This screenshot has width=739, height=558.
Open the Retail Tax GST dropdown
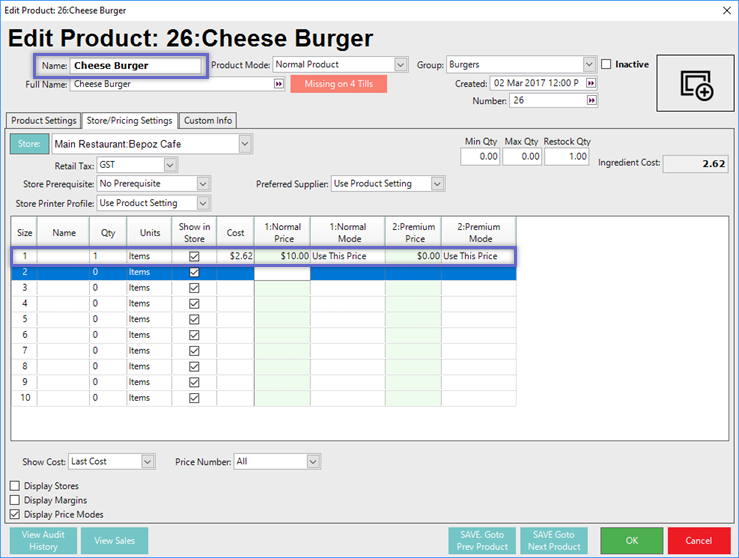point(170,164)
